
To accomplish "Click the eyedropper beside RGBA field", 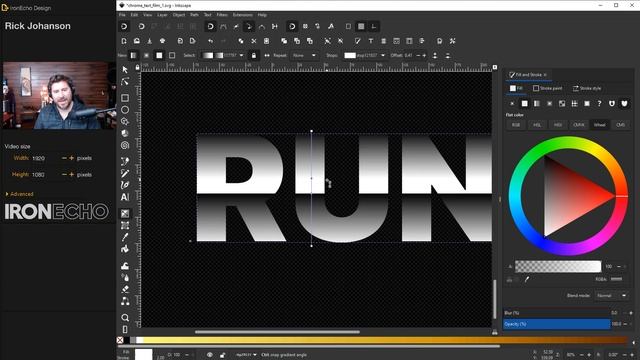I will click(527, 280).
